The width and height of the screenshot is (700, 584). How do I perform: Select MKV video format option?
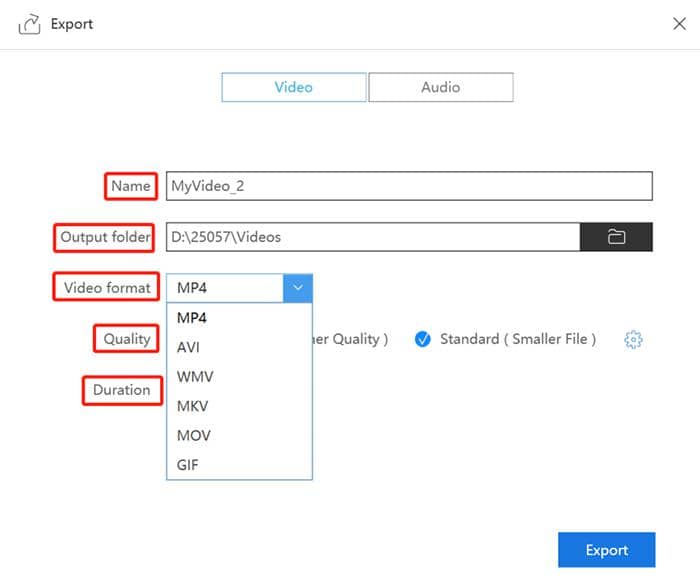(193, 406)
